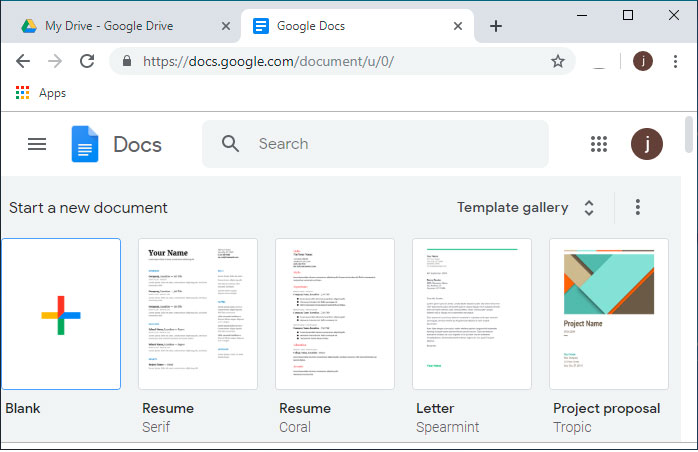
Task: Close the Google Docs tab
Action: [458, 26]
